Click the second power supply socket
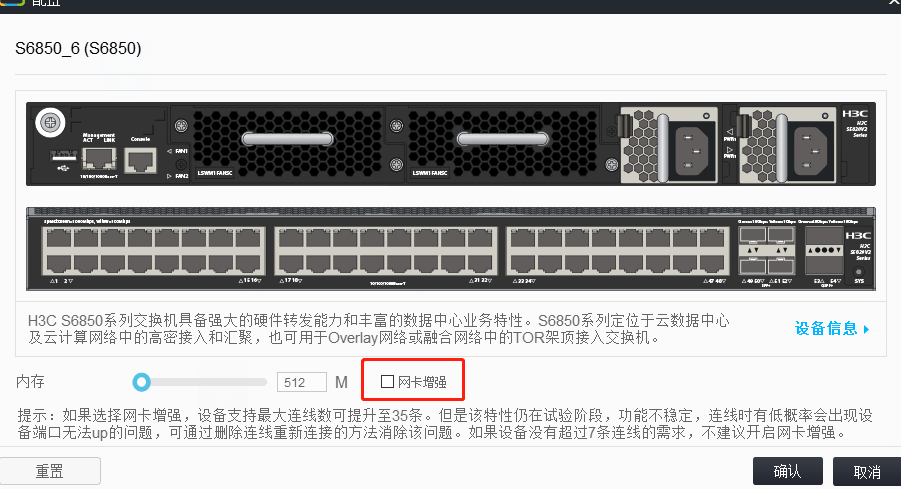This screenshot has width=901, height=489. [x=811, y=151]
